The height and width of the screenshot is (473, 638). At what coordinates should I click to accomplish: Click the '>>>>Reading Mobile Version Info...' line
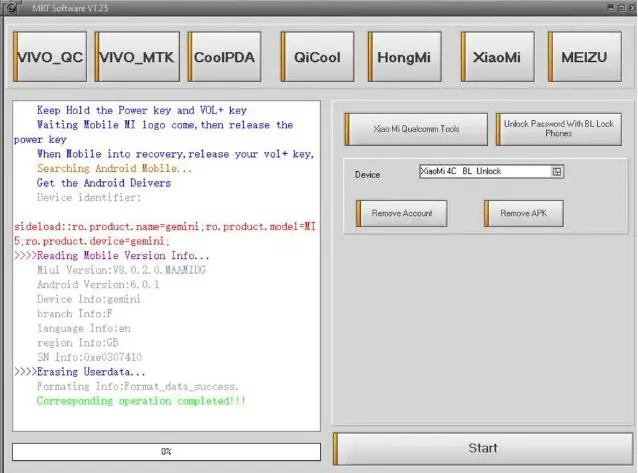pyautogui.click(x=112, y=256)
